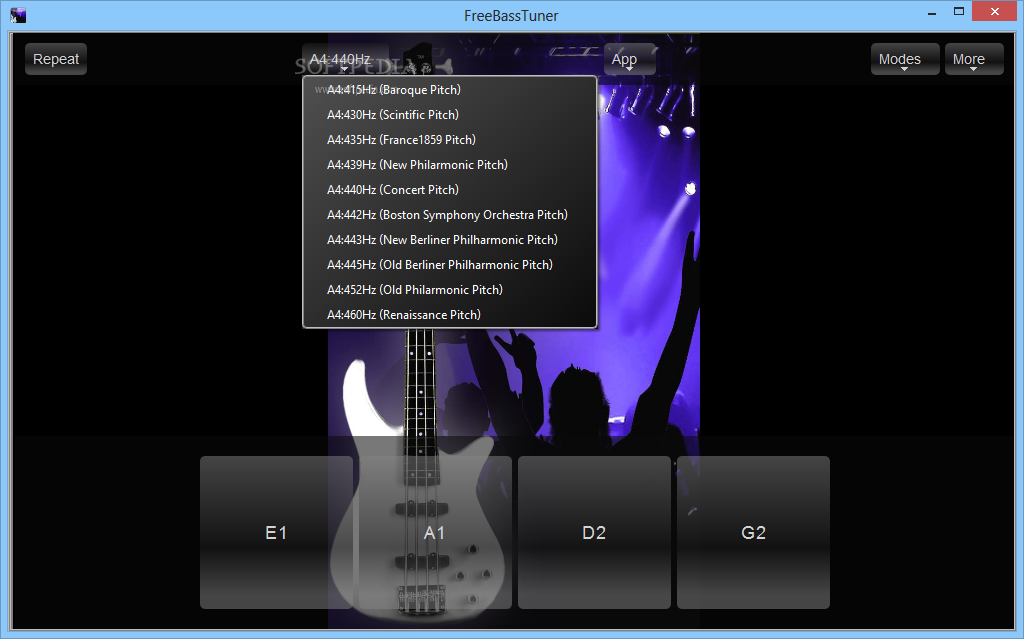The height and width of the screenshot is (639, 1024).
Task: Select A4:440Hz (Concert Pitch)
Action: 449,189
